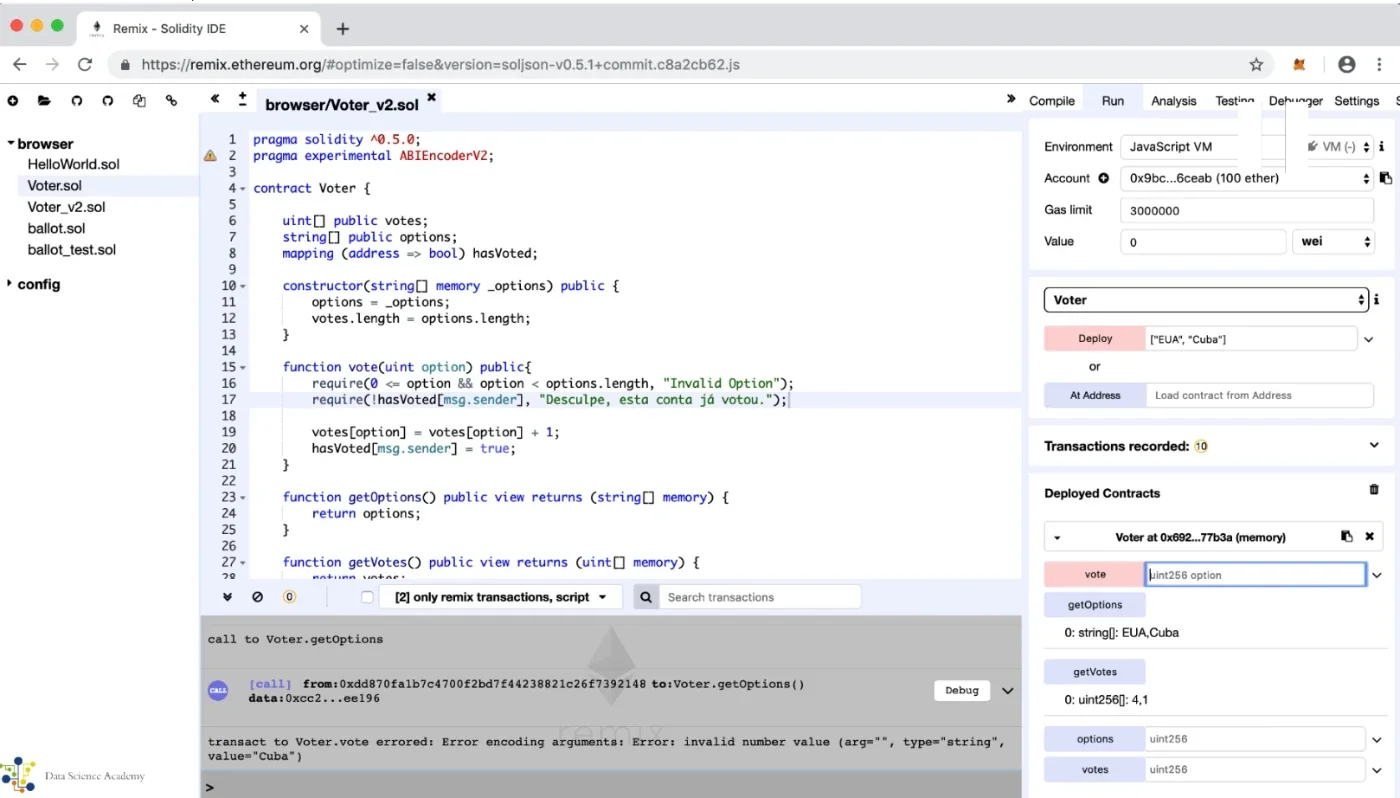Remove the deployed Voter instance via X
The image size is (1400, 798).
coord(1370,537)
